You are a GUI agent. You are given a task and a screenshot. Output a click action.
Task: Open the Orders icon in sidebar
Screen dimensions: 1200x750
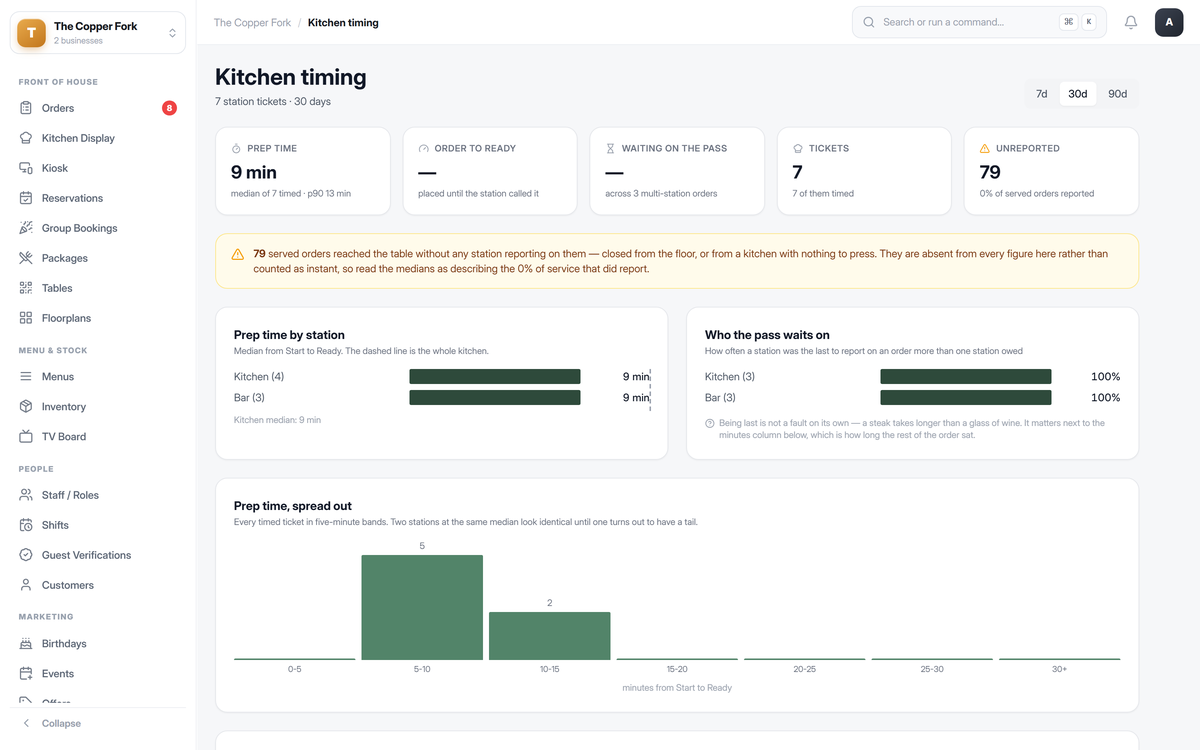pyautogui.click(x=26, y=108)
